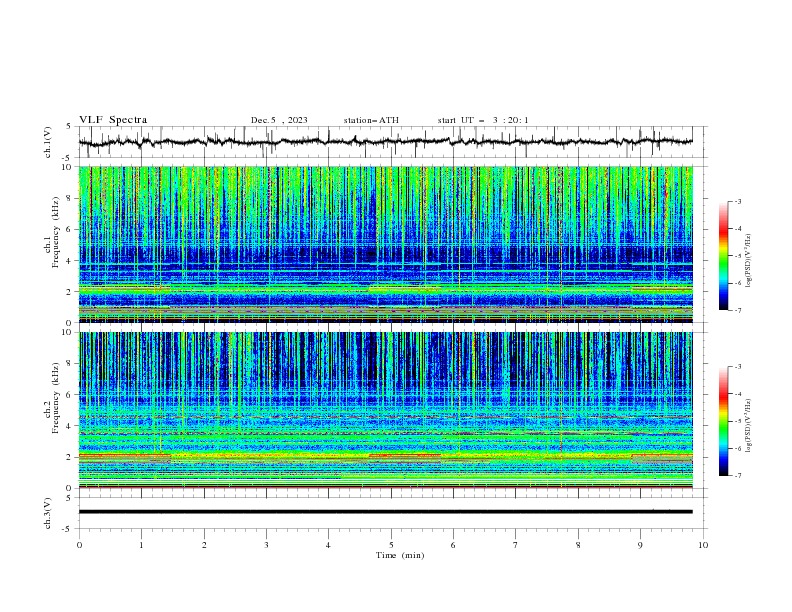The width and height of the screenshot is (792, 612).
Task: Click the "ch.1(V)" axis label
Action: coord(48,142)
